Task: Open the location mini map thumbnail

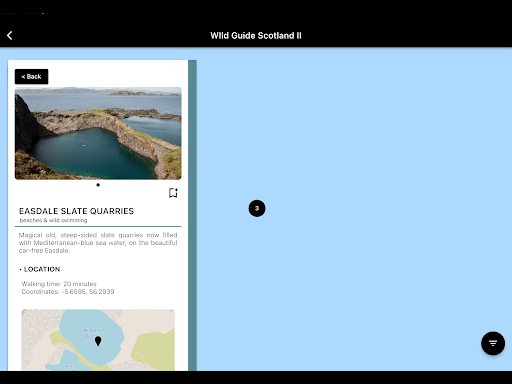Action: [x=98, y=340]
